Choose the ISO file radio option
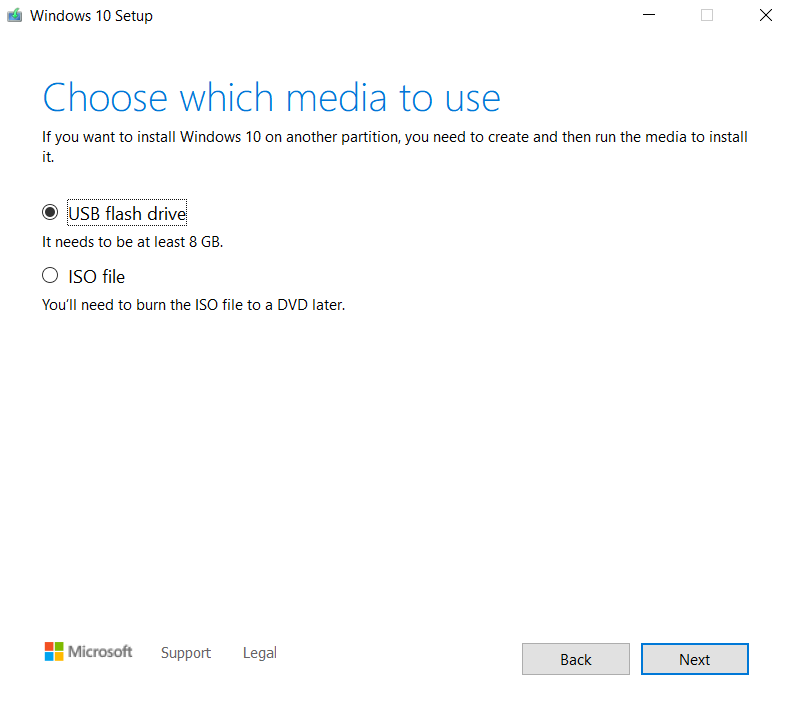Screen dimensions: 794x706 pyautogui.click(x=50, y=276)
